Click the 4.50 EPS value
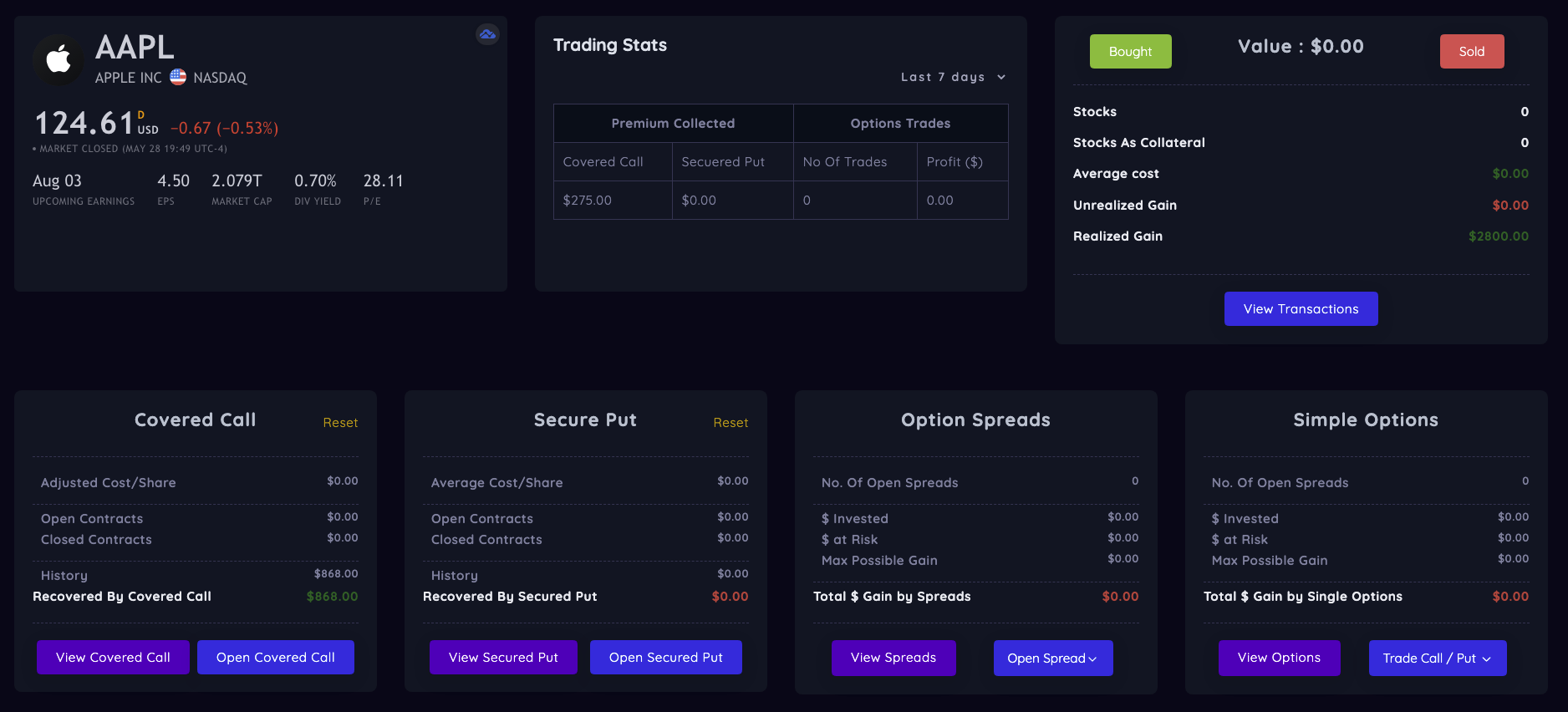 174,181
